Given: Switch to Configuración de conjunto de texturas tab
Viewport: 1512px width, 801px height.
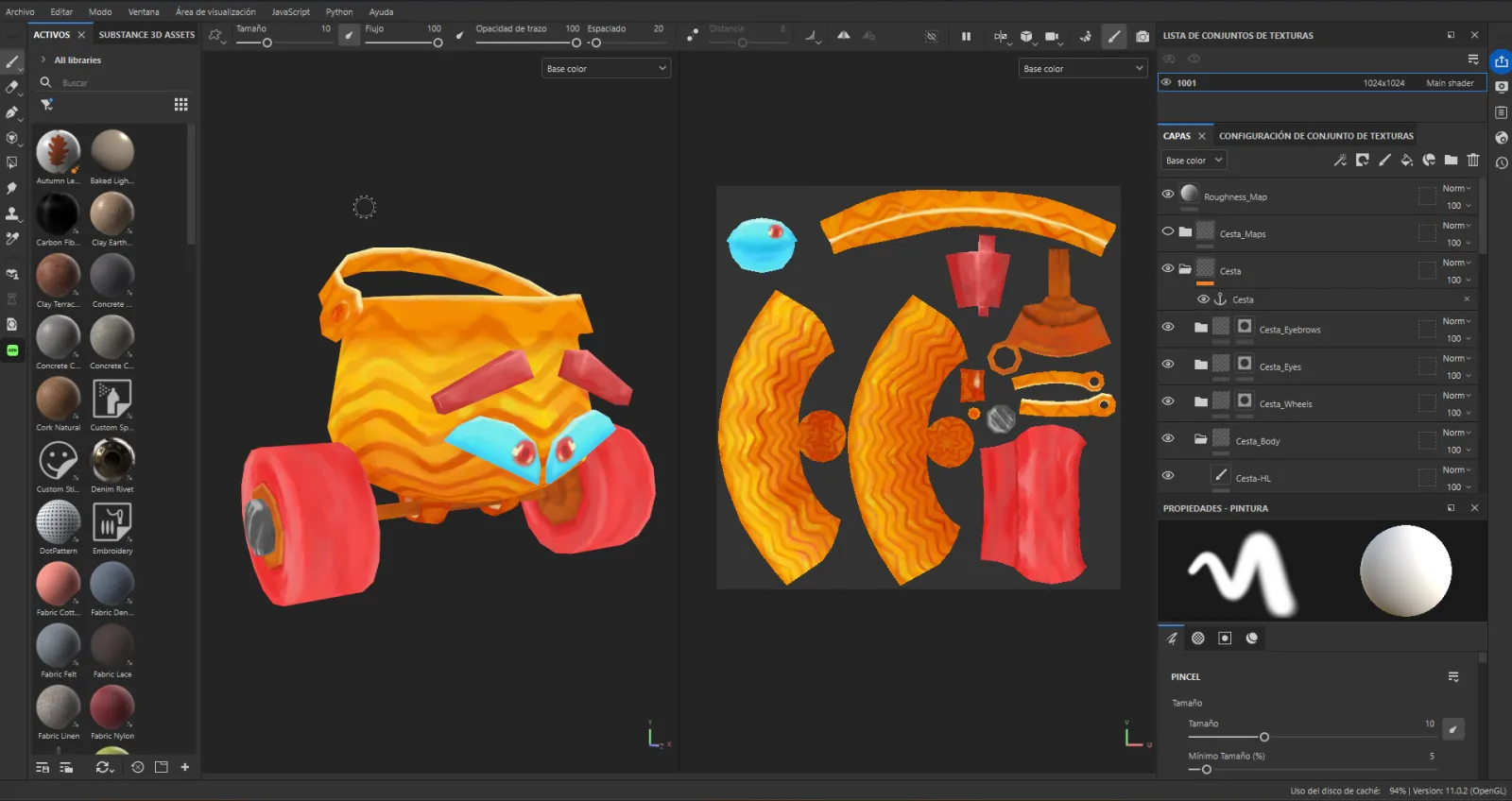Looking at the screenshot, I should point(1316,136).
